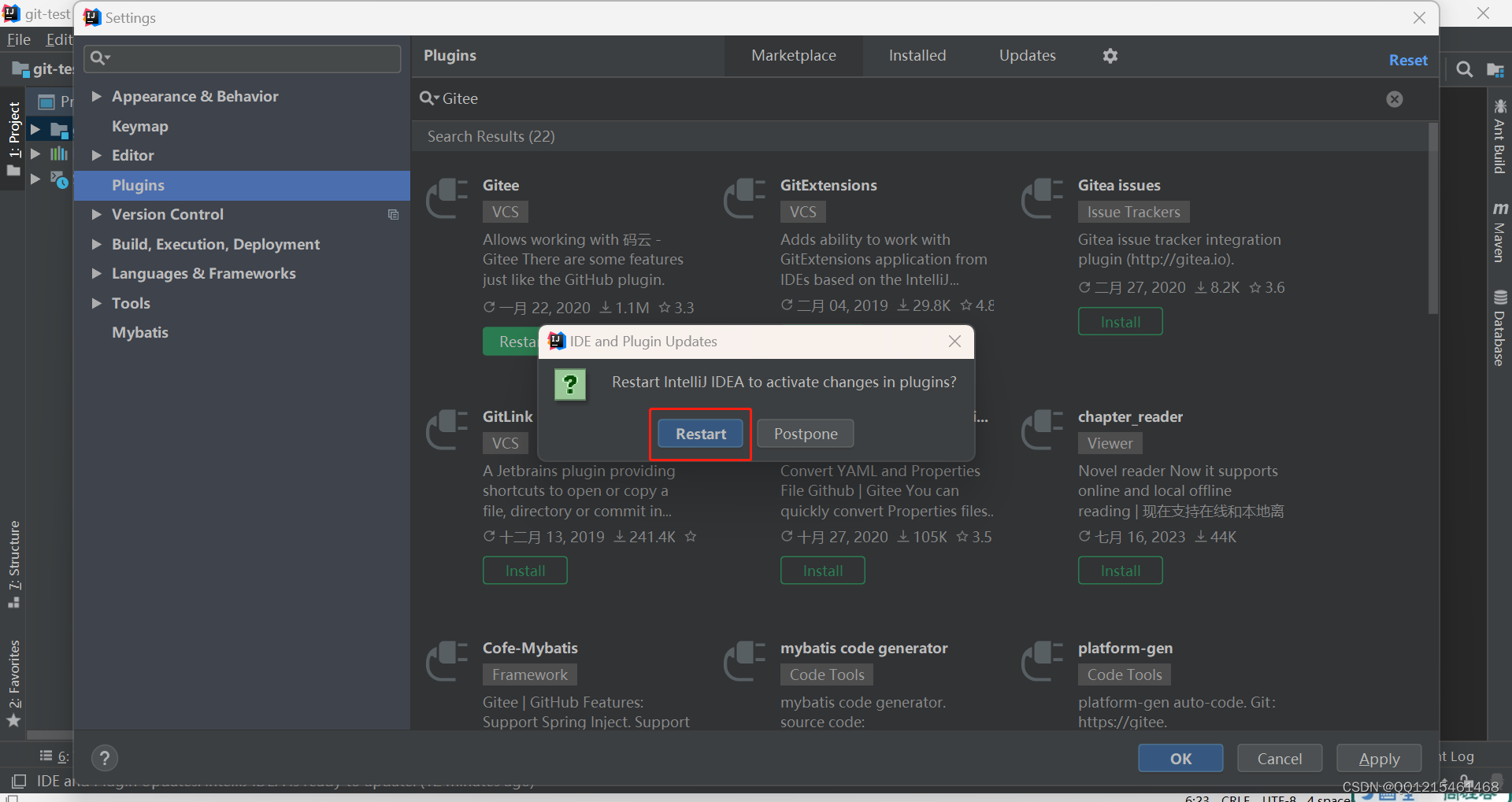The height and width of the screenshot is (802, 1512).
Task: Click the Apply button
Action: pos(1379,759)
